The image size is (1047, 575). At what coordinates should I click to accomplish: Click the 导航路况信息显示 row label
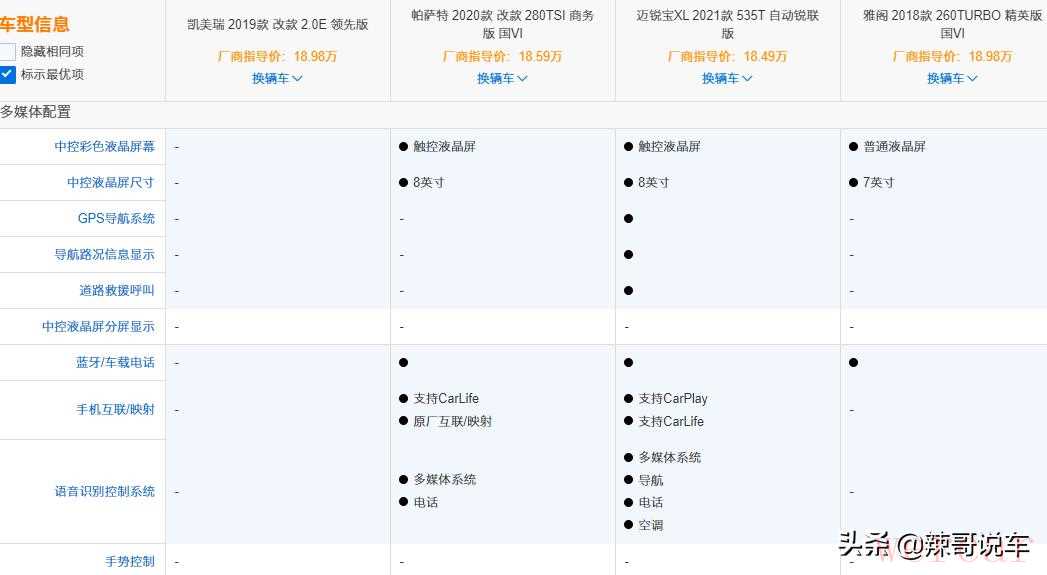(x=105, y=254)
